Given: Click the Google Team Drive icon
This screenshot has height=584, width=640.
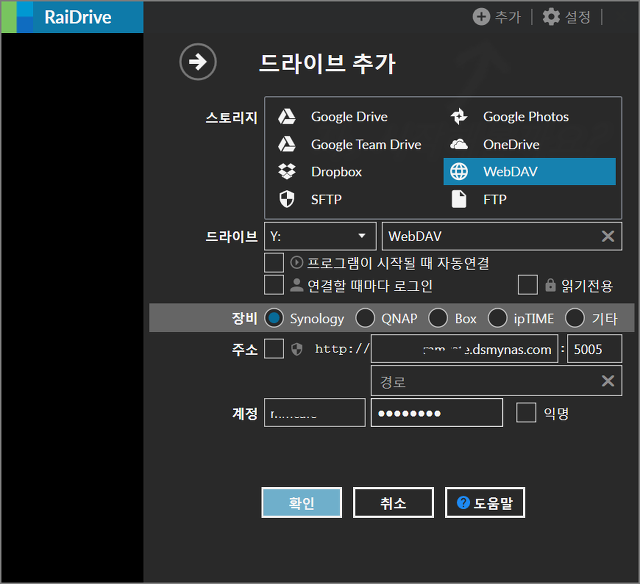Looking at the screenshot, I should point(287,144).
